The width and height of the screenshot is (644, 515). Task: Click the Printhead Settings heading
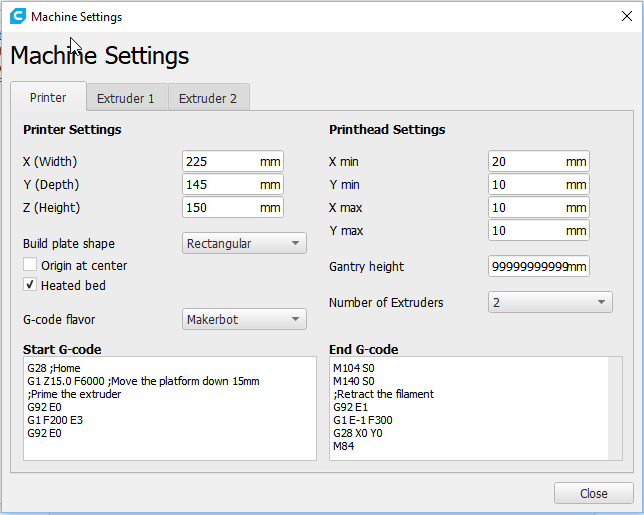click(387, 129)
